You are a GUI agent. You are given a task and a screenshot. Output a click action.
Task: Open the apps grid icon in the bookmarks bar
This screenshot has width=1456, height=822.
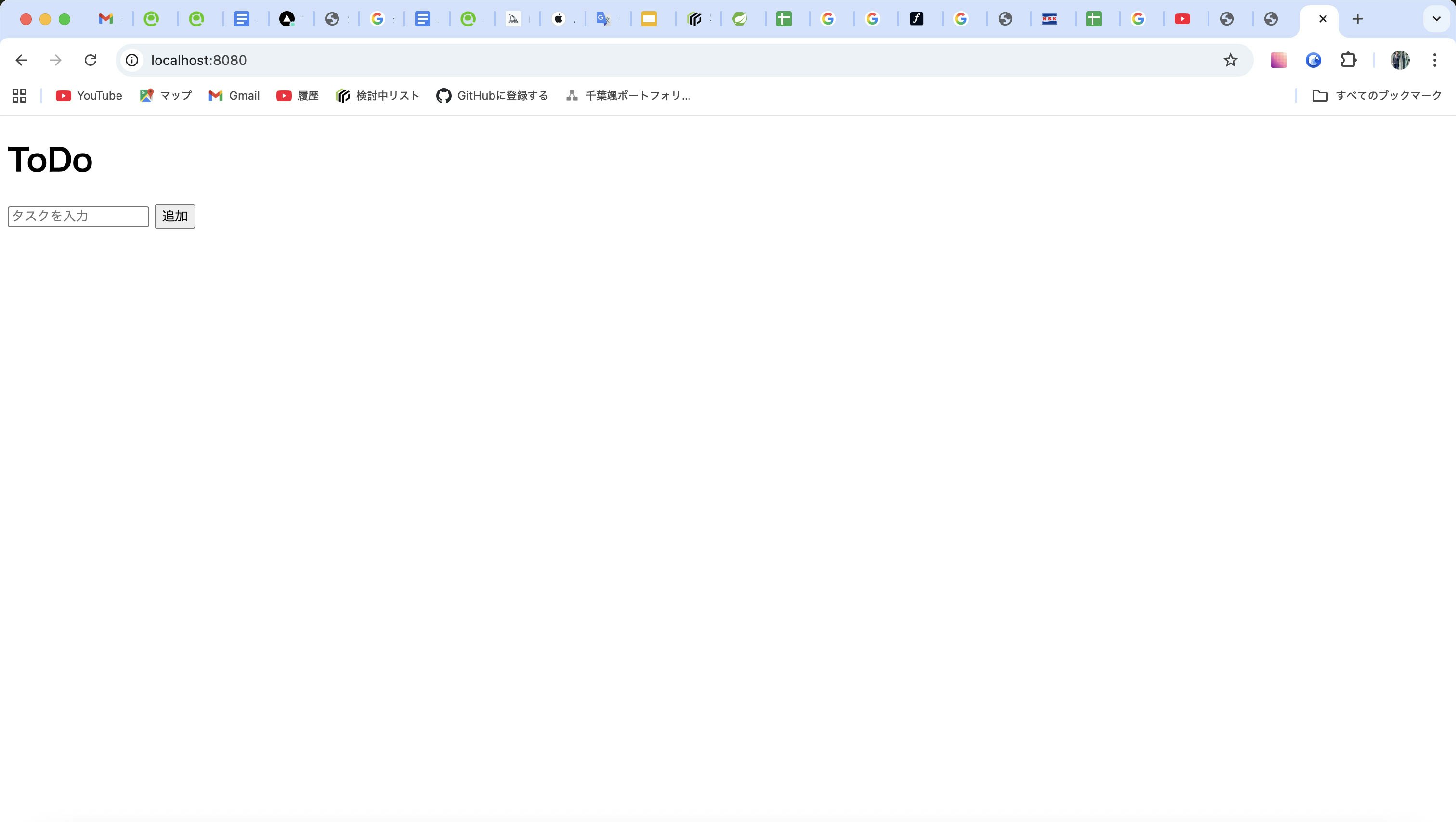coord(19,95)
